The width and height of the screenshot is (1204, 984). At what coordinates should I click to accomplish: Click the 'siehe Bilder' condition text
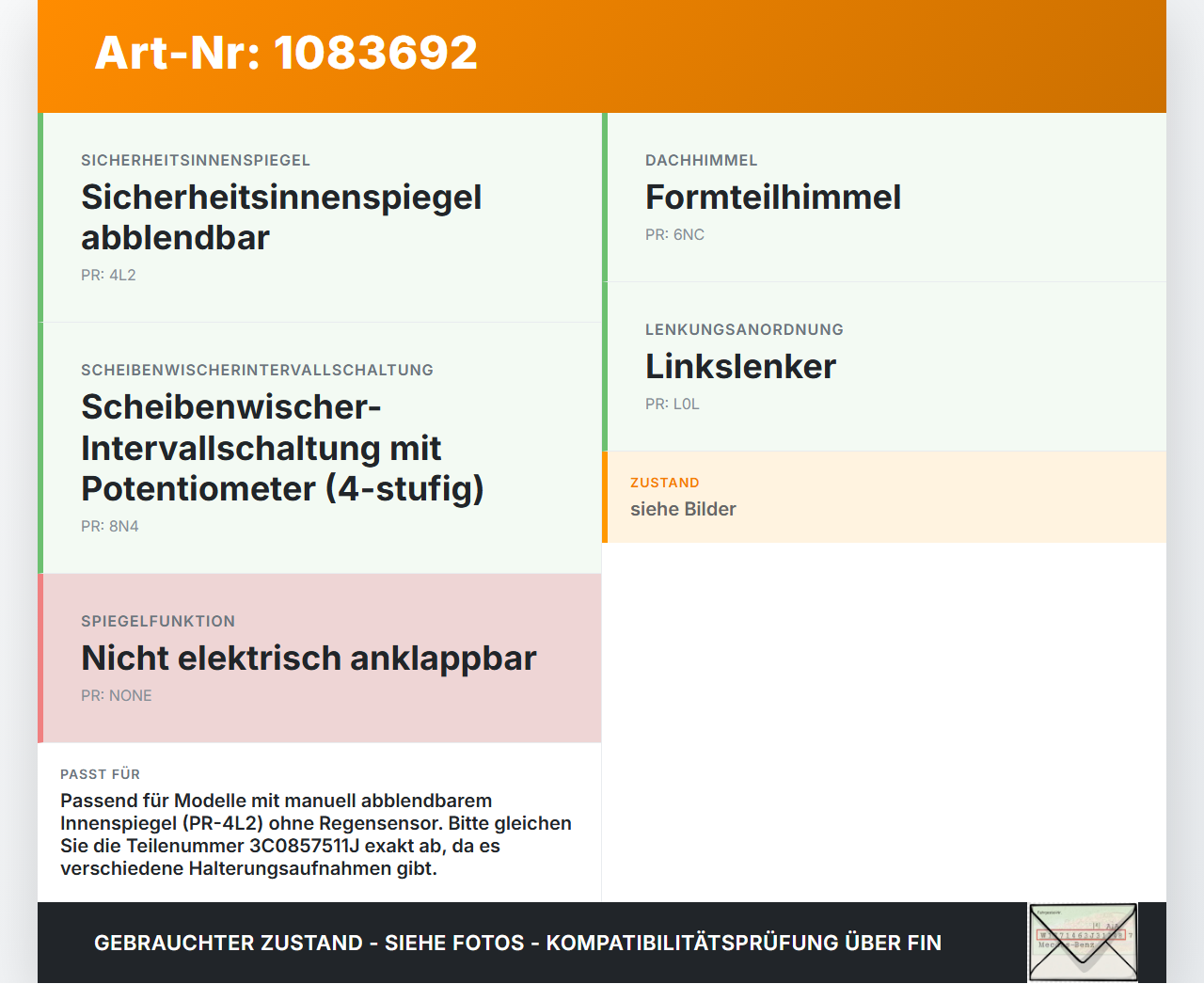683,509
